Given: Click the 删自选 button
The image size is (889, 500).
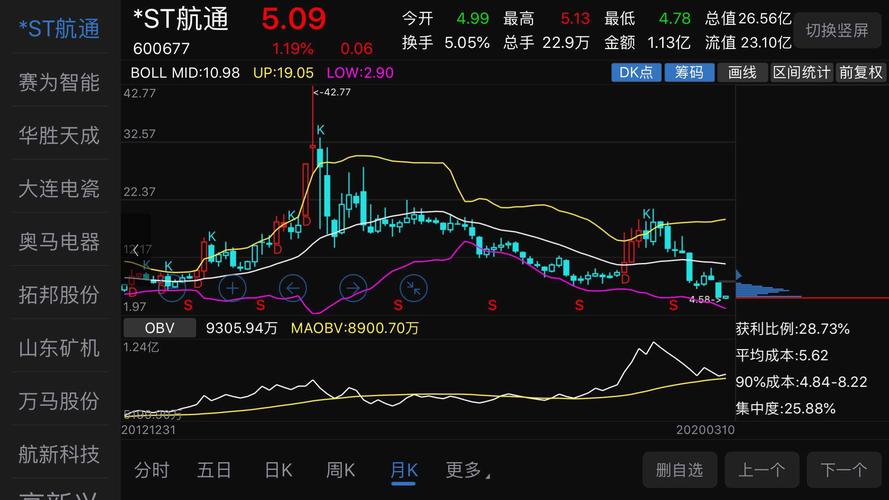Looking at the screenshot, I should pyautogui.click(x=679, y=470).
